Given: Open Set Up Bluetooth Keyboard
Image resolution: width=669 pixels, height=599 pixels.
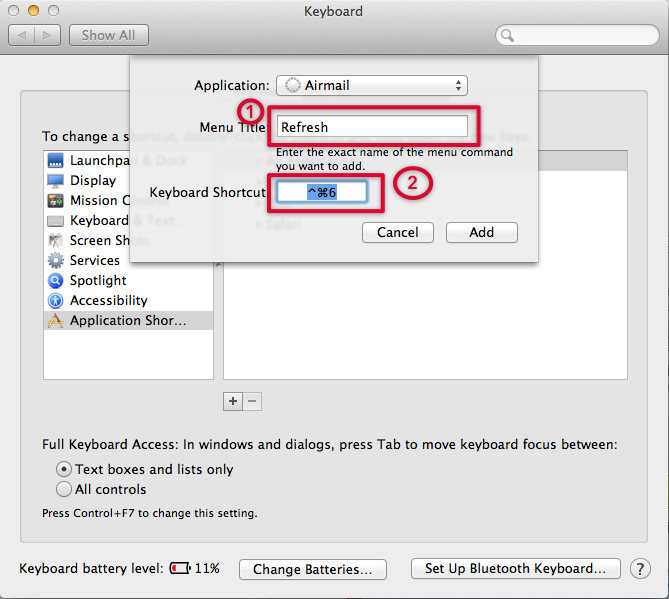Looking at the screenshot, I should (x=515, y=569).
